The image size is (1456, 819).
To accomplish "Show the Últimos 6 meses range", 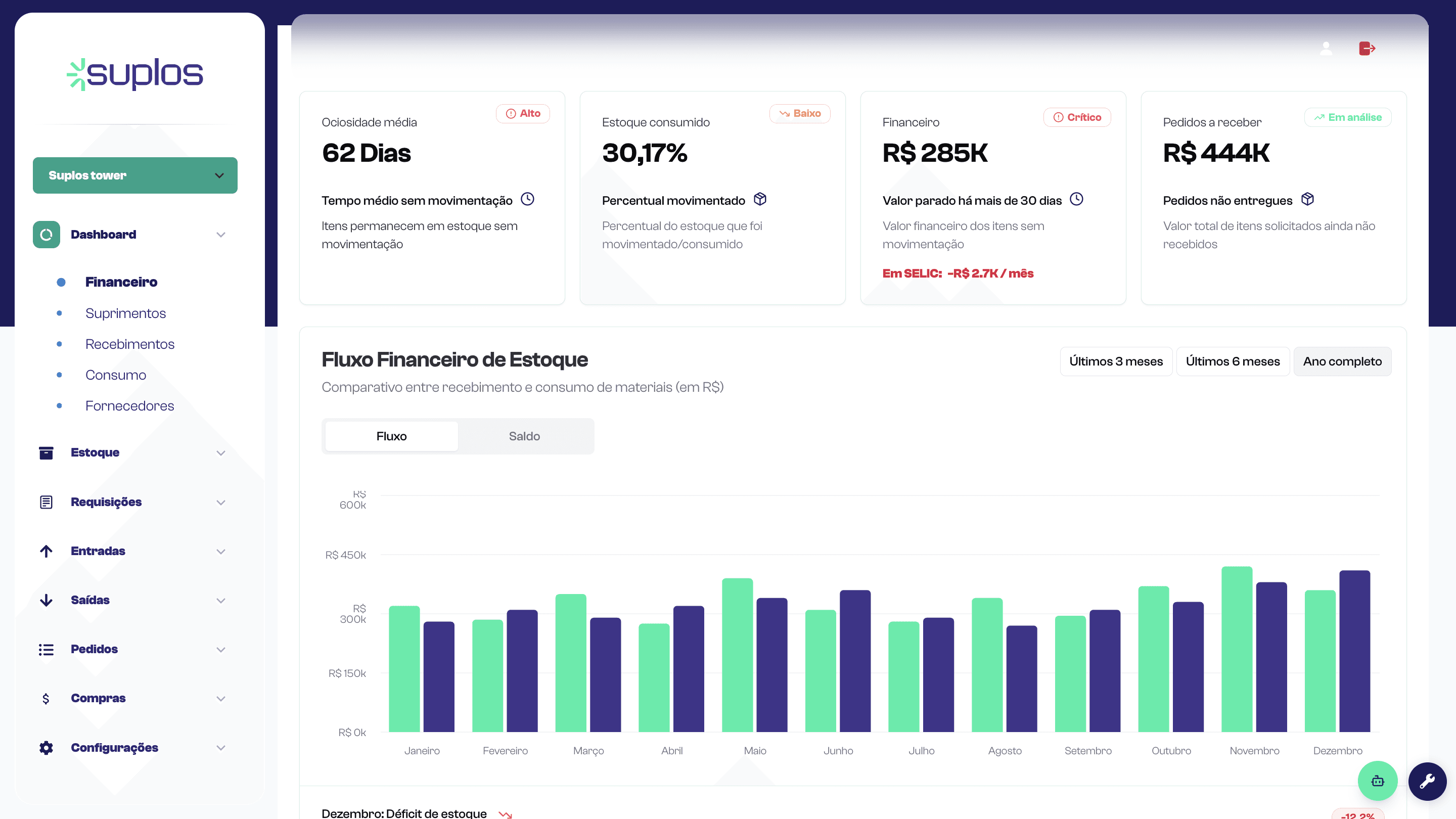I will pyautogui.click(x=1232, y=361).
